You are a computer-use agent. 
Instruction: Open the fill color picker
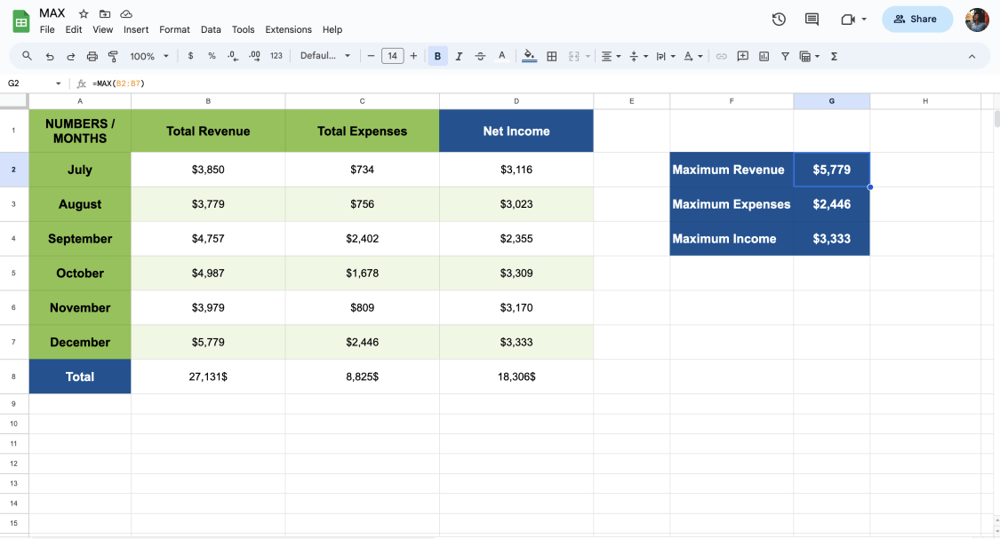[x=529, y=57]
